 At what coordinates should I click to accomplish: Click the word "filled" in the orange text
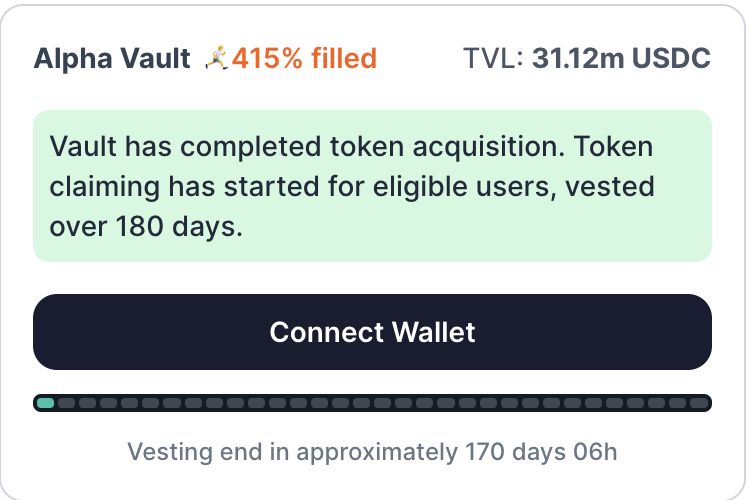point(342,59)
